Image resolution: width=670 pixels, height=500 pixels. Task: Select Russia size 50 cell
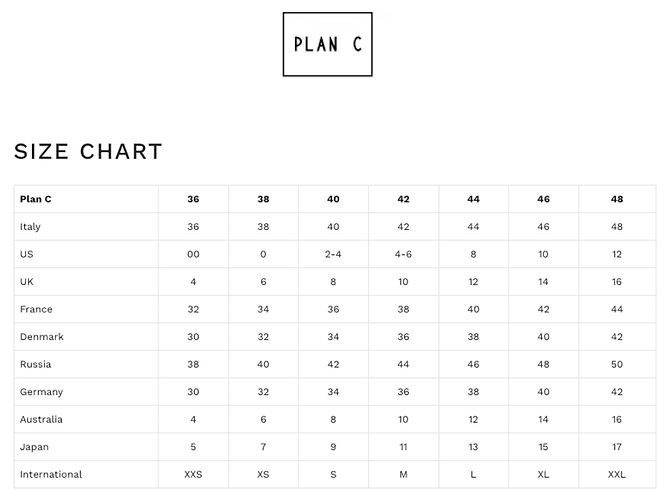coord(617,365)
